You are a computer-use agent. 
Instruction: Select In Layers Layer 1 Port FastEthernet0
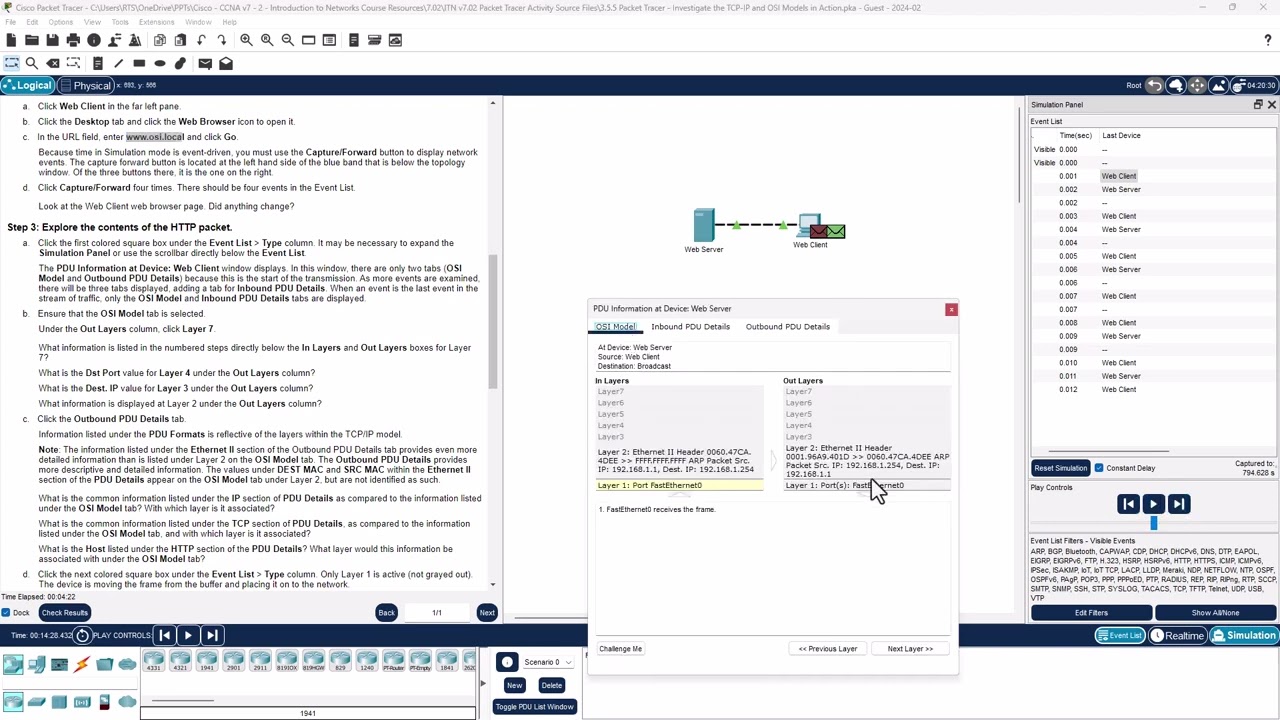coord(679,486)
